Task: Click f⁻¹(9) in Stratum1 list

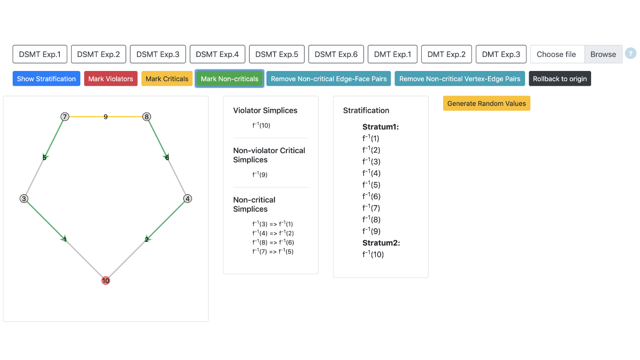Action: pos(371,231)
